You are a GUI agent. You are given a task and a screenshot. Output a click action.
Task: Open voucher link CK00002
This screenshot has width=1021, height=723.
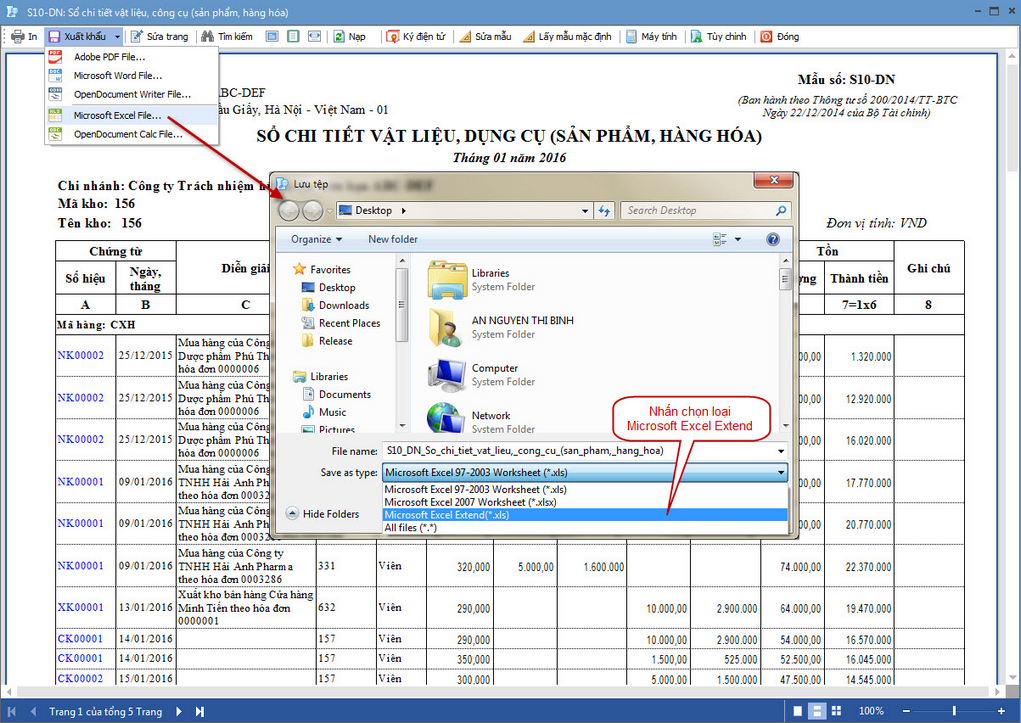80,678
